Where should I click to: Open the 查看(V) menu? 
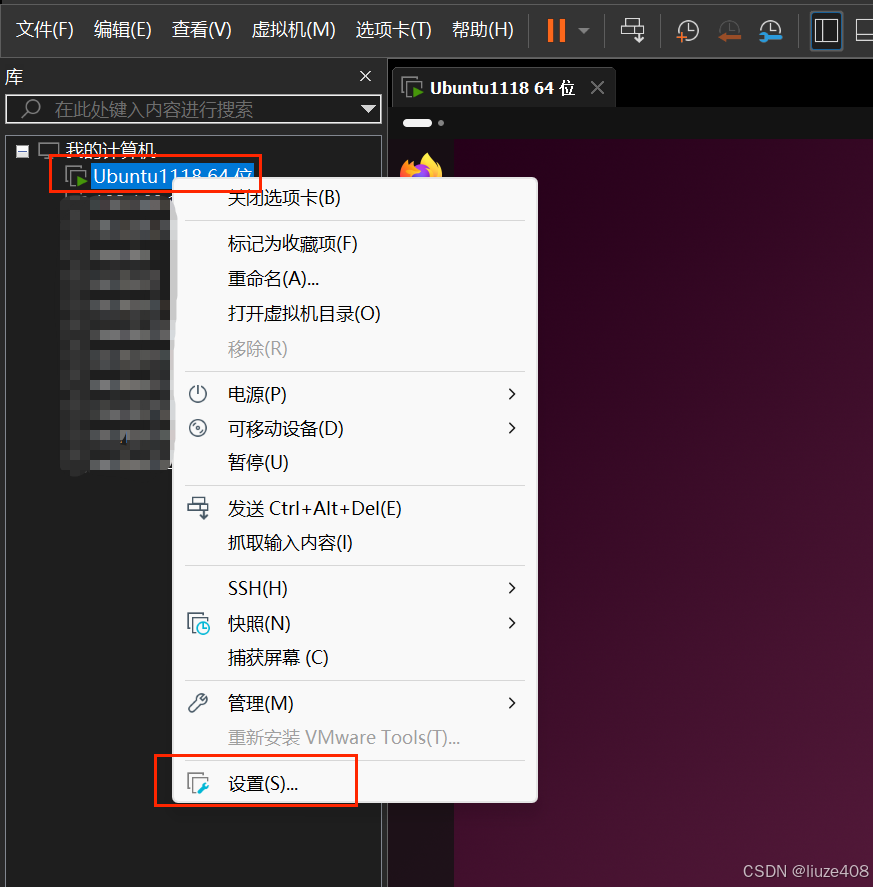coord(201,29)
